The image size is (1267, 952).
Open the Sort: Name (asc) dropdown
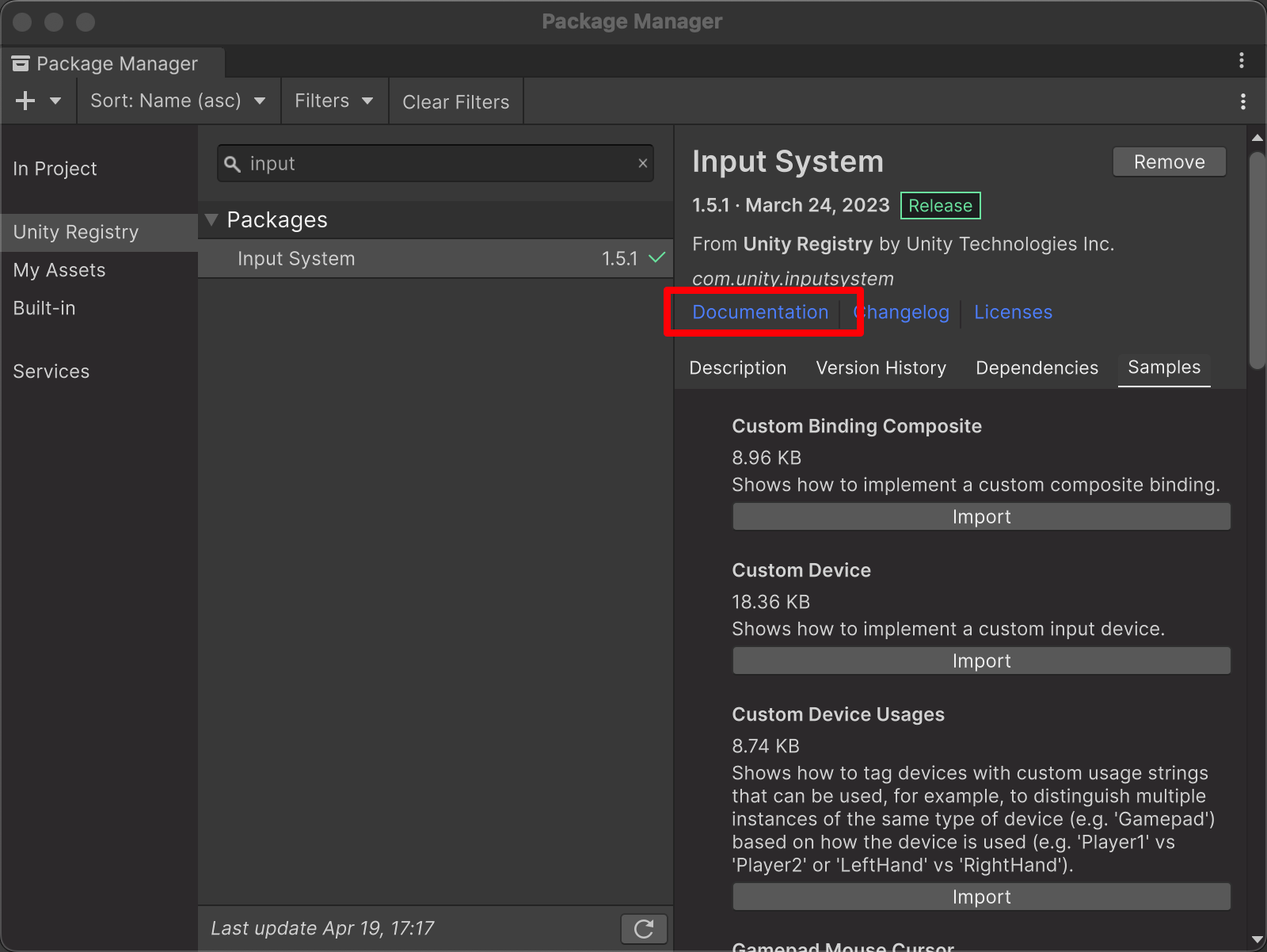[x=178, y=101]
